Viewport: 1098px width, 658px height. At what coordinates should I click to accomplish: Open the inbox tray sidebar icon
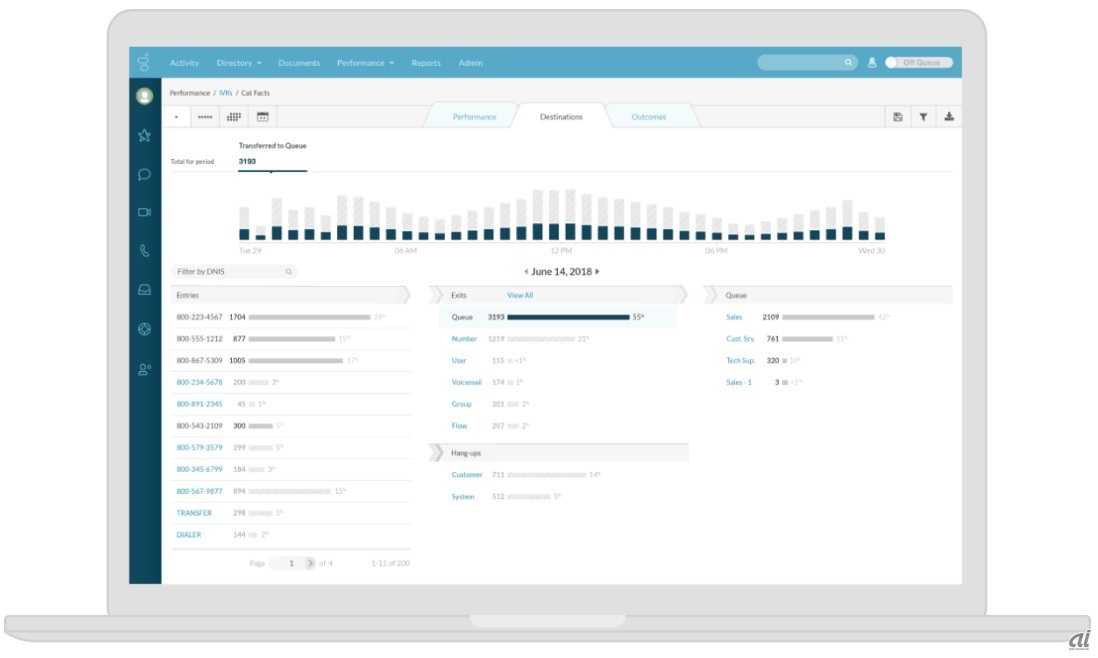click(144, 290)
